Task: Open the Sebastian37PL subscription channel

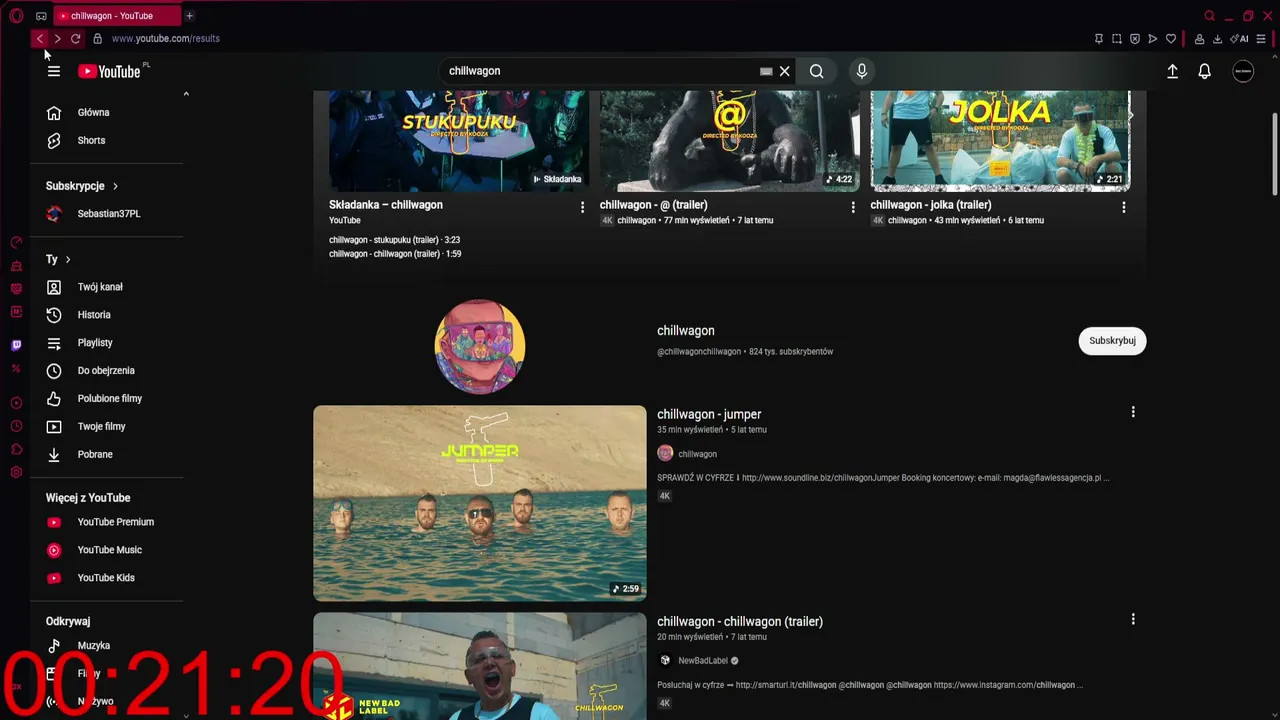Action: tap(107, 214)
